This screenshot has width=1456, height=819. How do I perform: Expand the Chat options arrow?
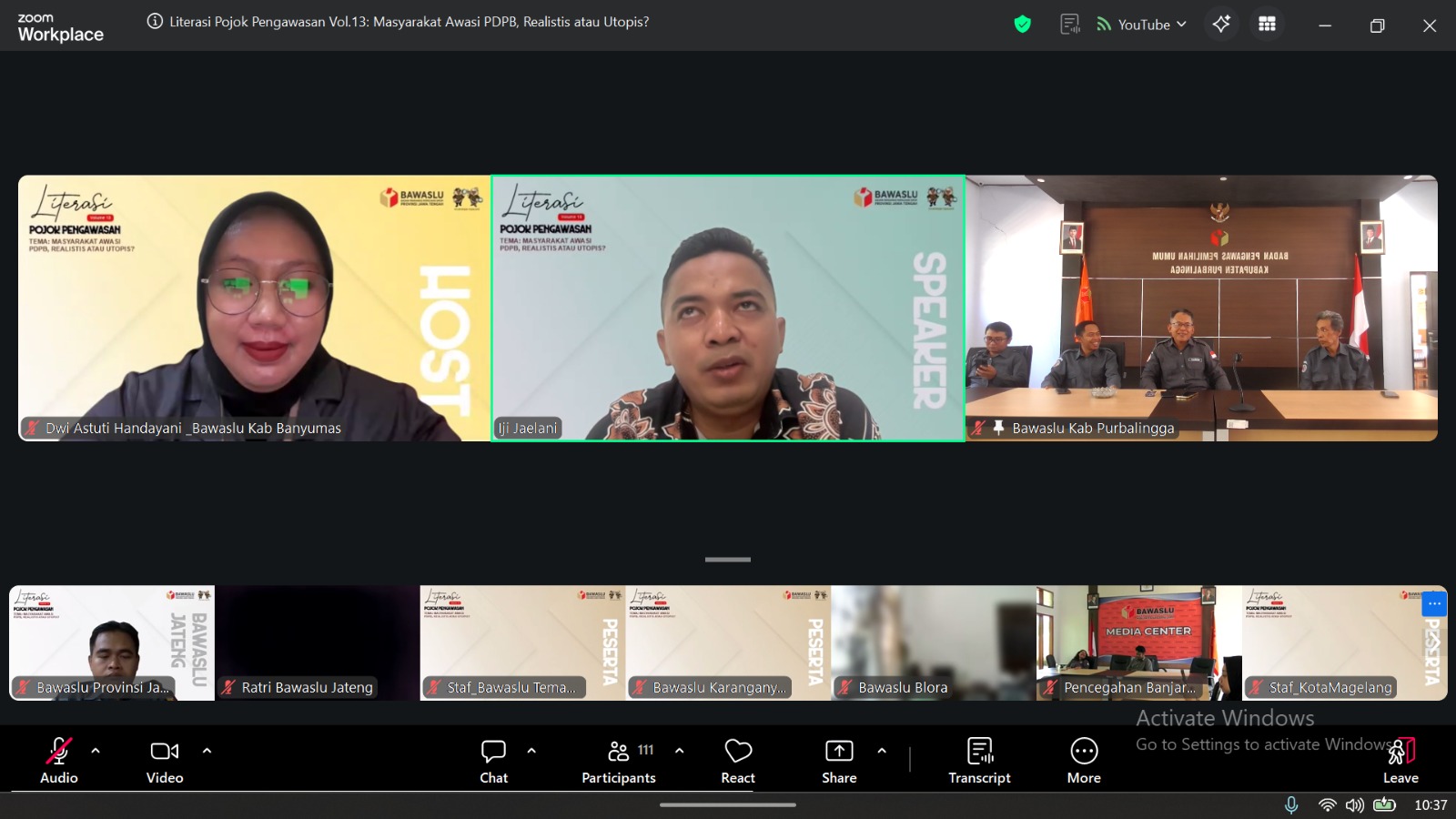(531, 751)
